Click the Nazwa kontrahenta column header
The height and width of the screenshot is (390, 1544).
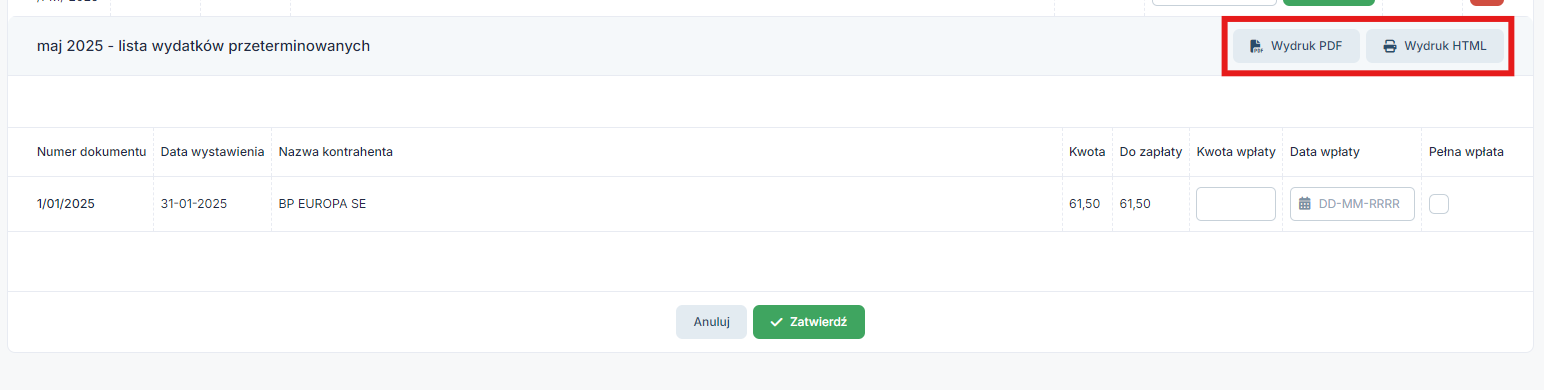(x=336, y=152)
